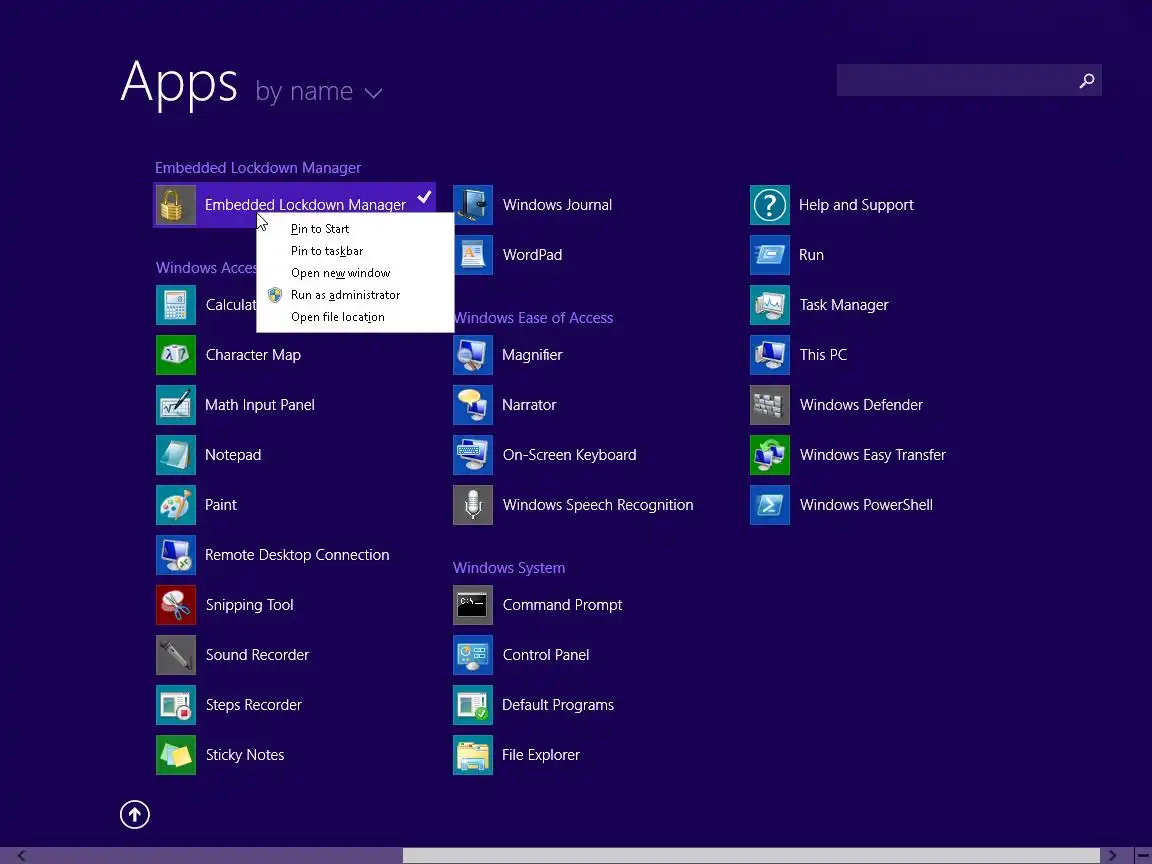This screenshot has width=1152, height=864.
Task: Click the Default Programs label
Action: 558,705
